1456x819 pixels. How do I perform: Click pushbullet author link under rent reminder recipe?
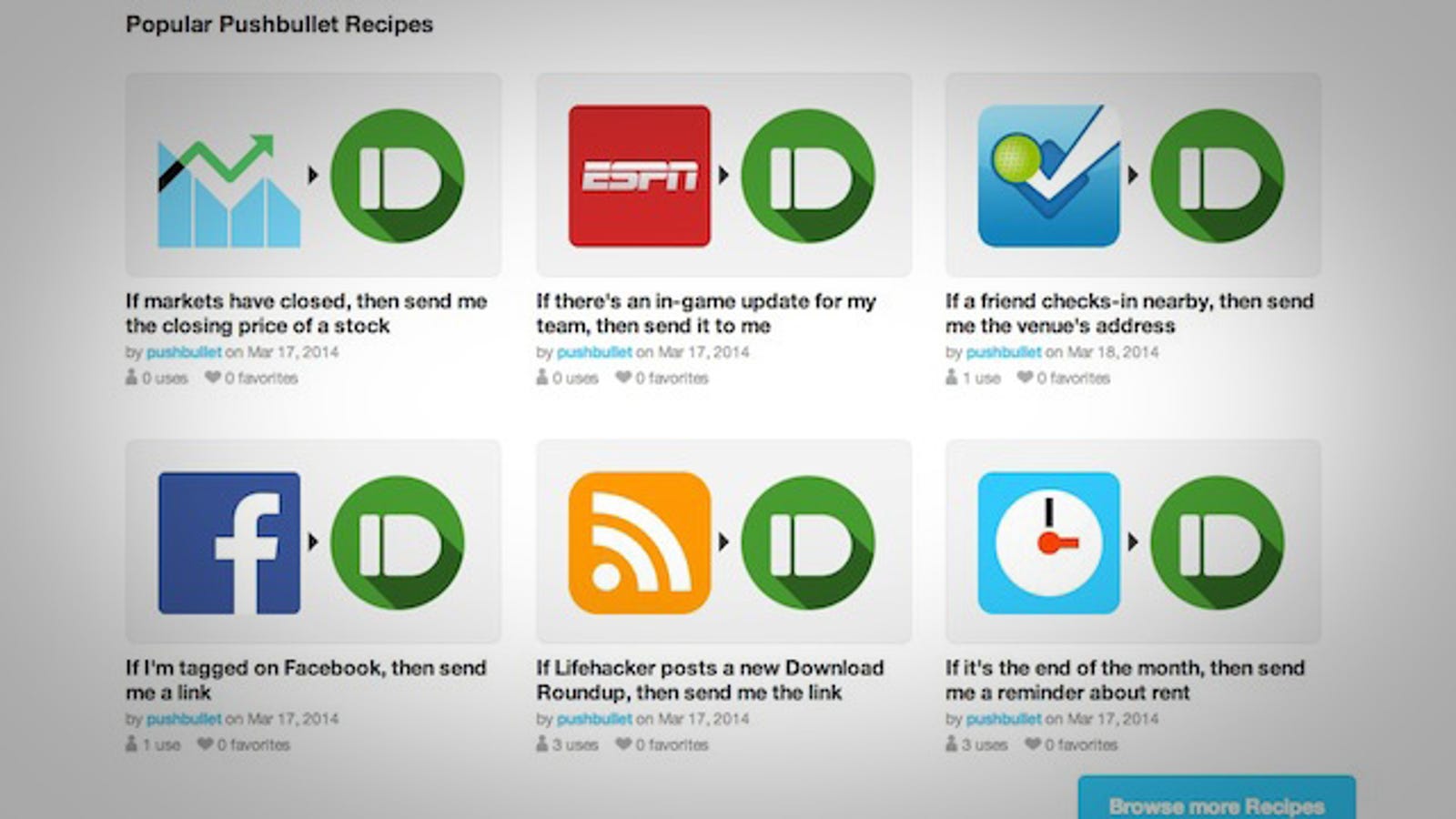(x=1004, y=719)
